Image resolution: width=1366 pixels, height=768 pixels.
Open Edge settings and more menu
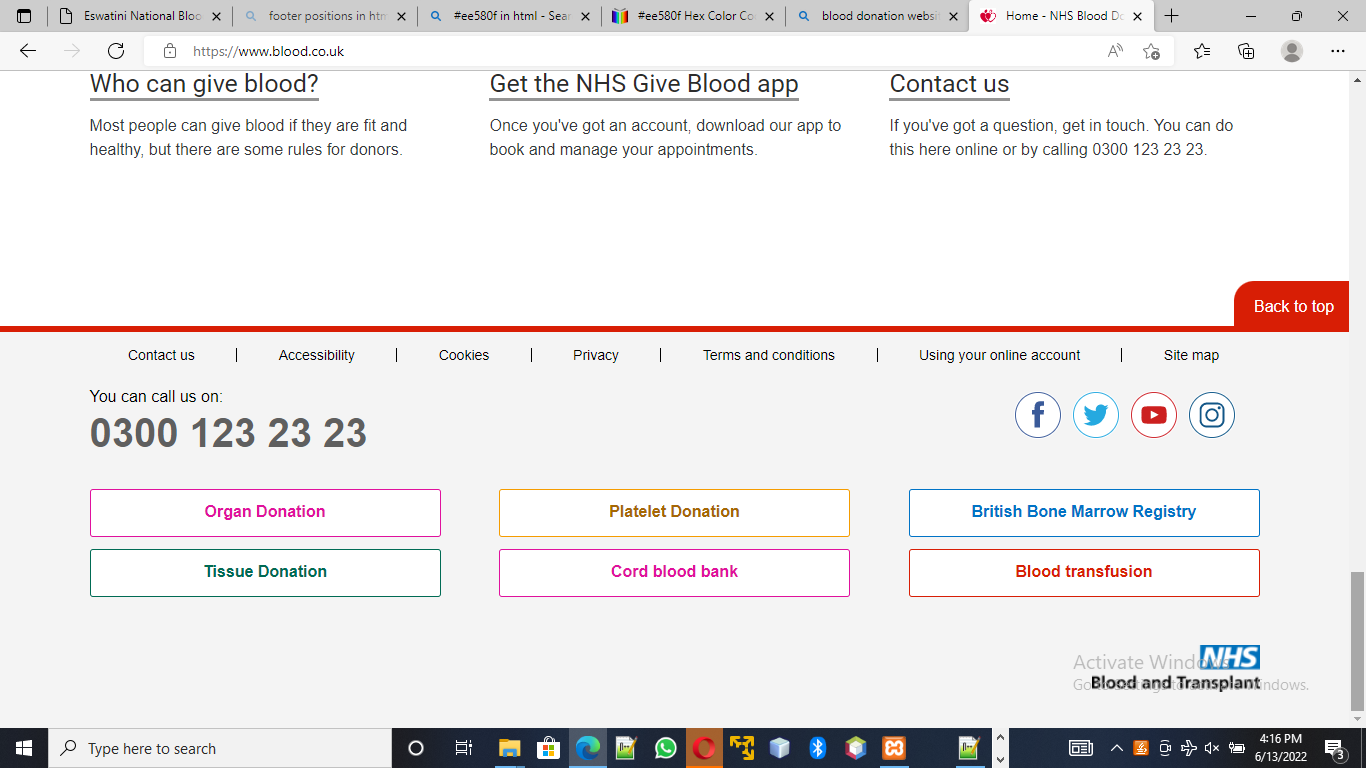pos(1338,51)
